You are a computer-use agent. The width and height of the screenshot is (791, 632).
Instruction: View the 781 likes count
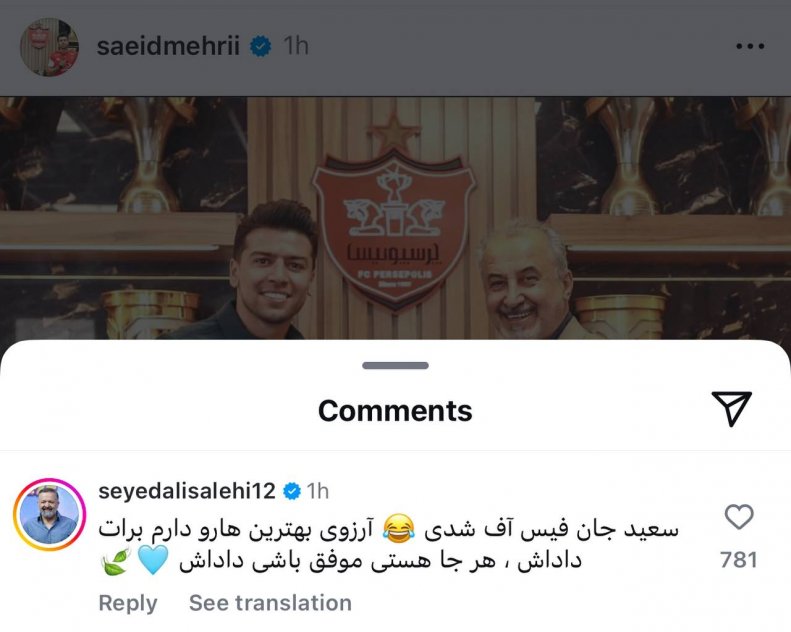(739, 560)
